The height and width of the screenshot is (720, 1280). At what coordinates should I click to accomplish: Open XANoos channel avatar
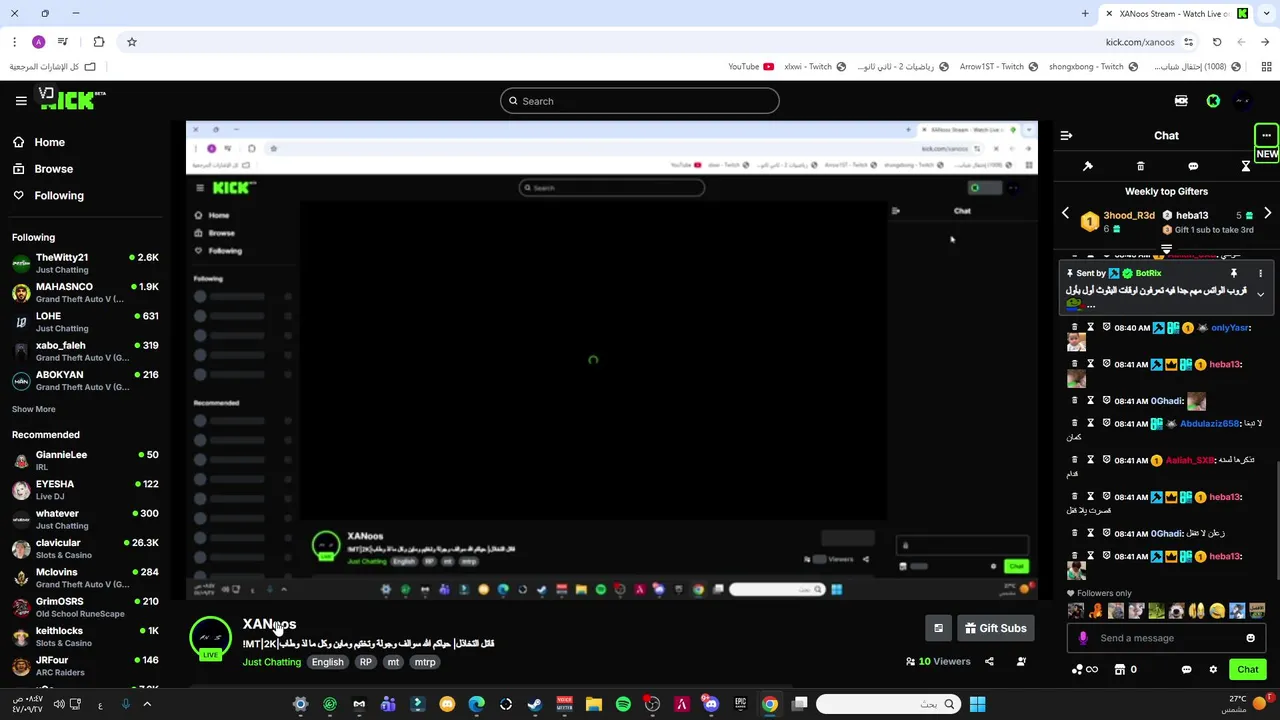210,638
